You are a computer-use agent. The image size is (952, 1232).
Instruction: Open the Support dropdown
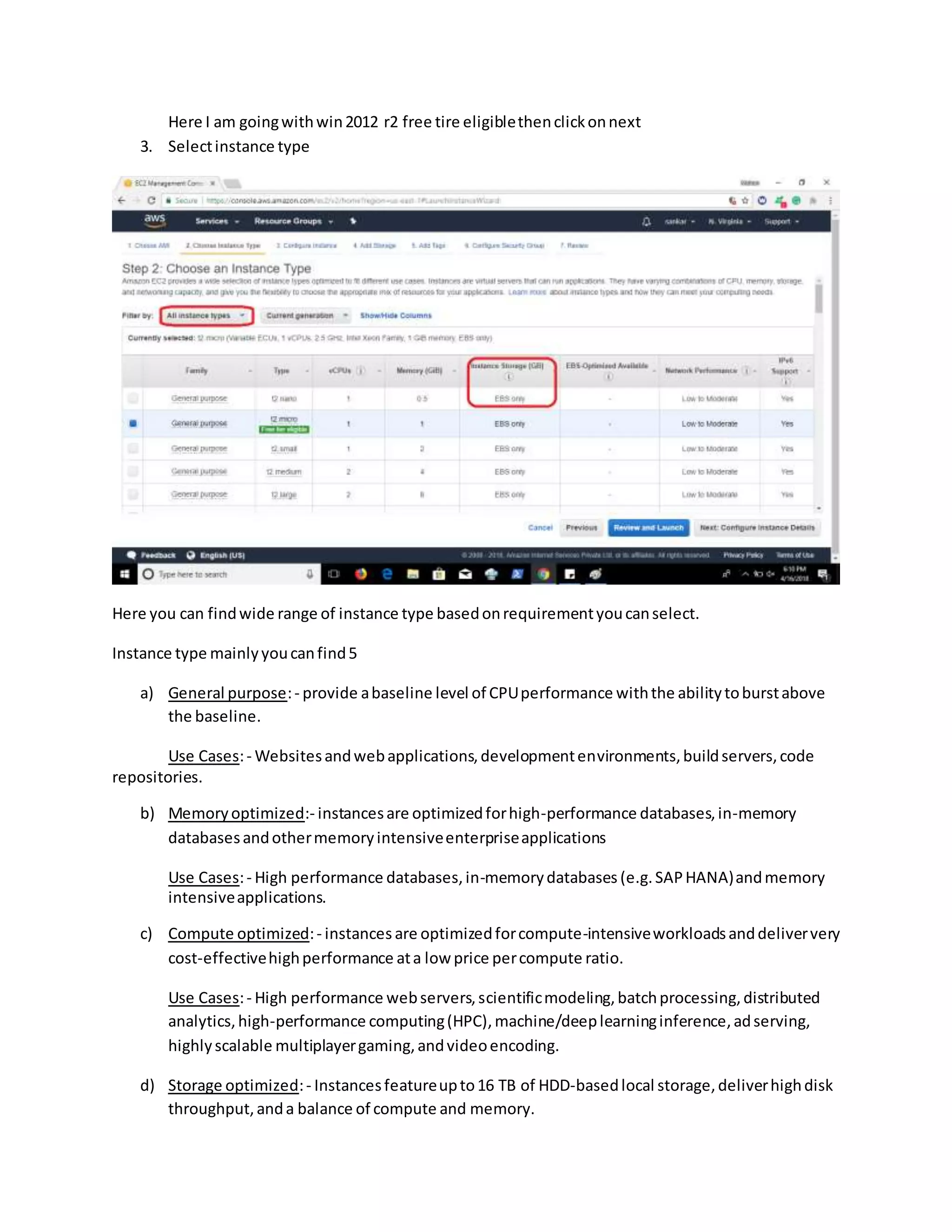tap(782, 222)
